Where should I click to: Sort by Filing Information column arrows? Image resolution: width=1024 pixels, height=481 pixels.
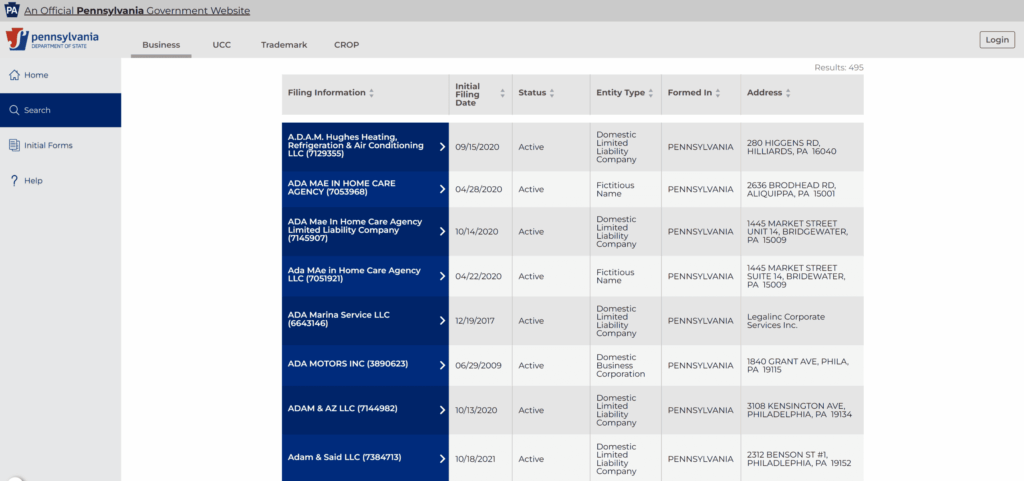click(x=372, y=93)
